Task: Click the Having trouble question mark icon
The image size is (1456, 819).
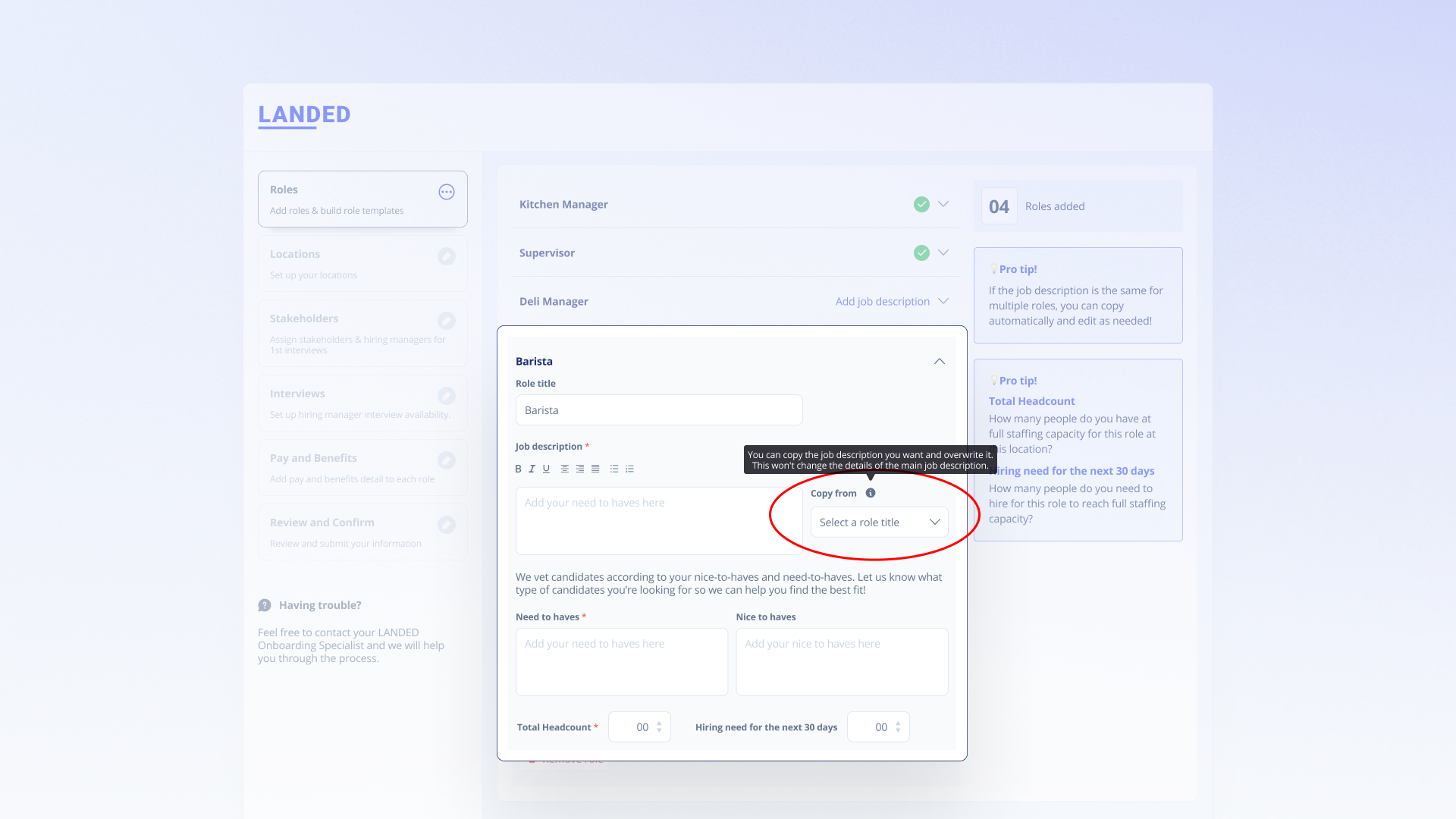Action: coord(265,605)
